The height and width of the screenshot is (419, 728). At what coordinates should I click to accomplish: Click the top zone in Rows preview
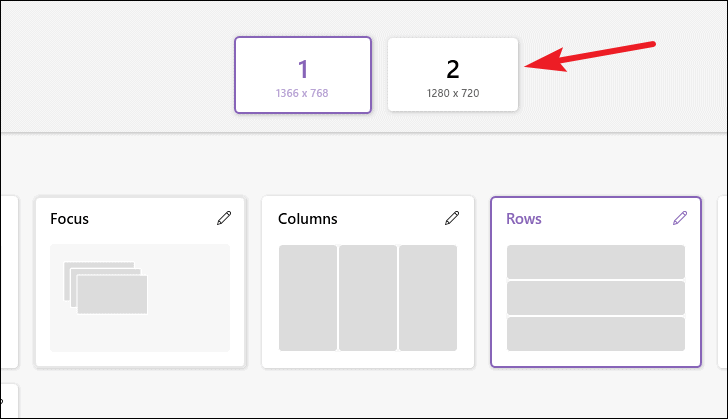596,262
